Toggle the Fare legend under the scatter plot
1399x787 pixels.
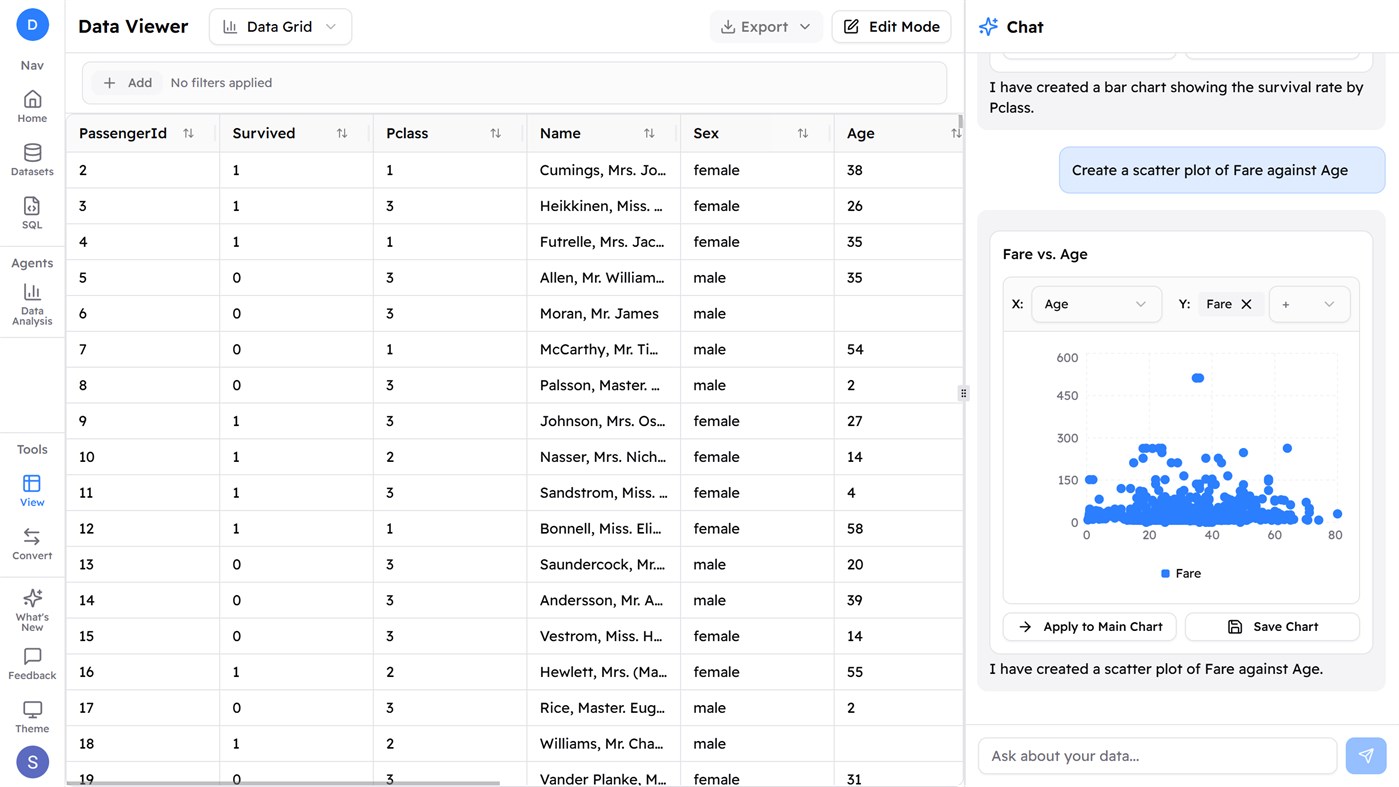[x=1180, y=573]
